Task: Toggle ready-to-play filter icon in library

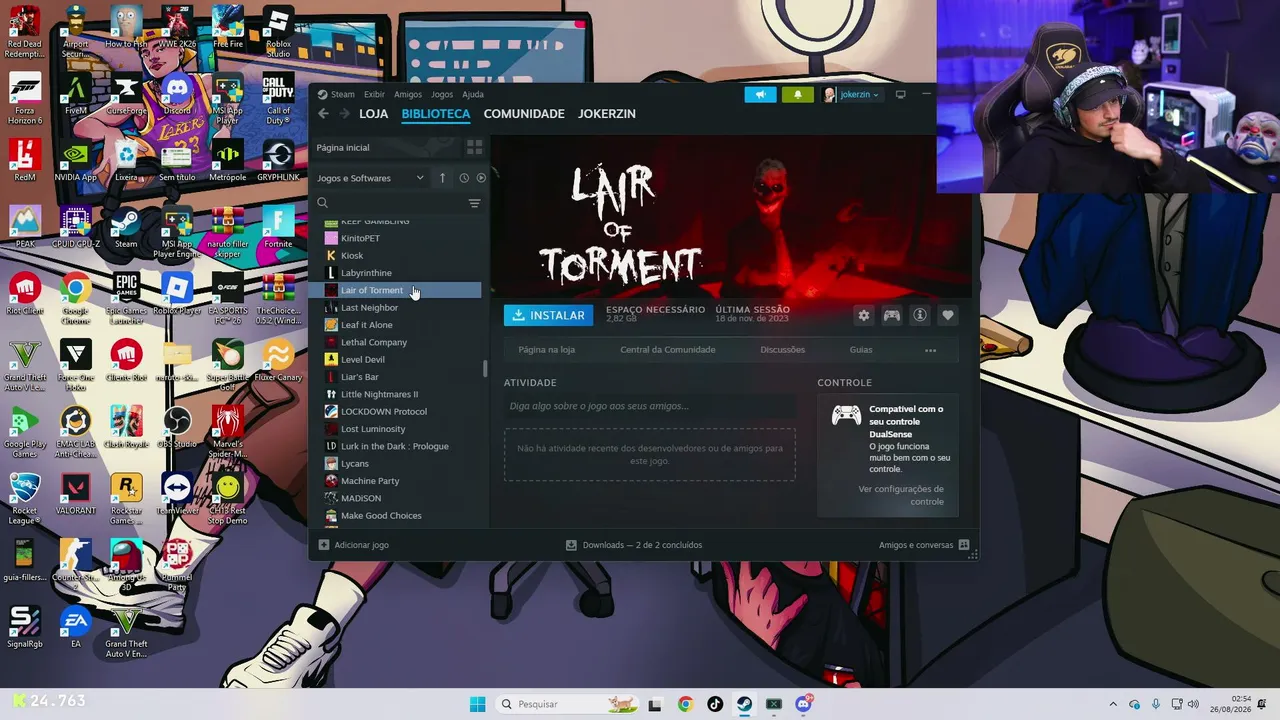Action: [481, 178]
